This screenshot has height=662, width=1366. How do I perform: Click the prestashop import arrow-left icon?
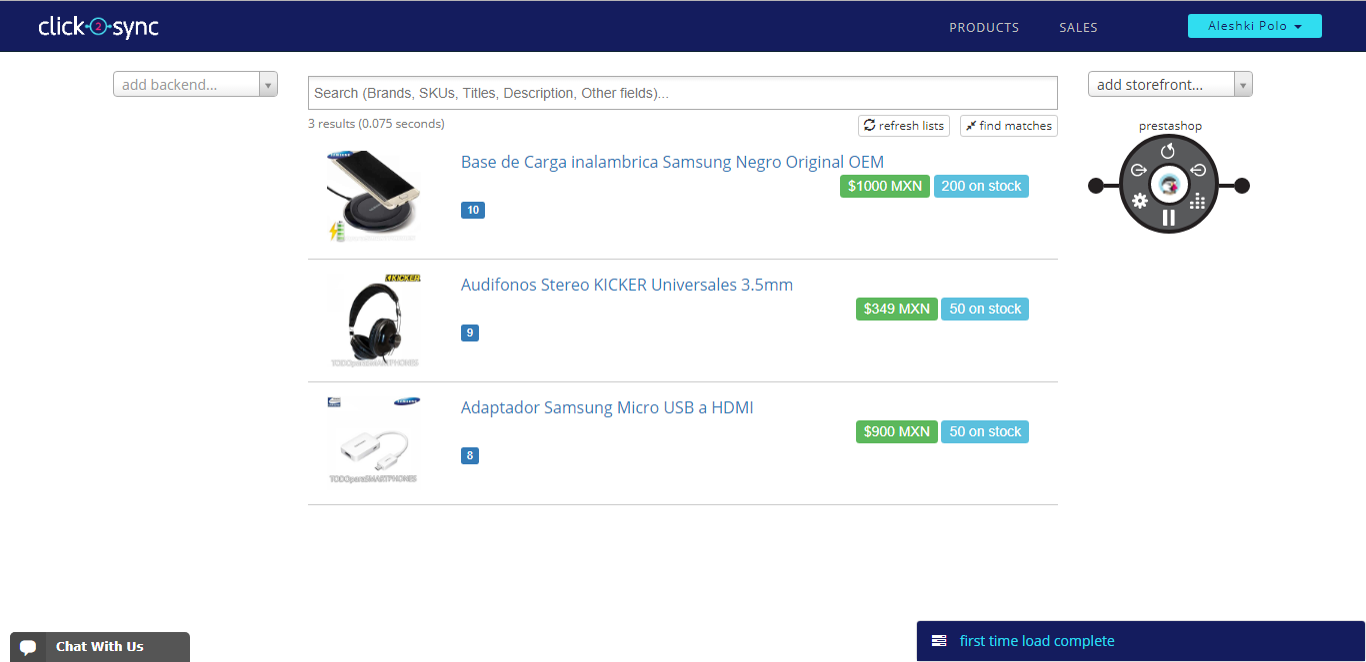coord(1198,171)
